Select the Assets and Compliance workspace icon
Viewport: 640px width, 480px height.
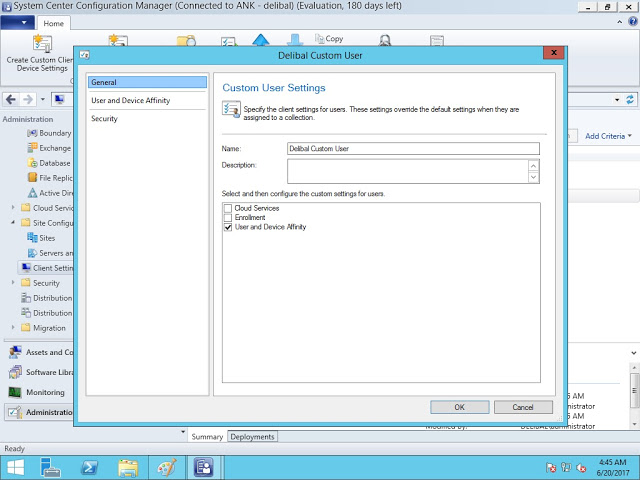pos(15,352)
